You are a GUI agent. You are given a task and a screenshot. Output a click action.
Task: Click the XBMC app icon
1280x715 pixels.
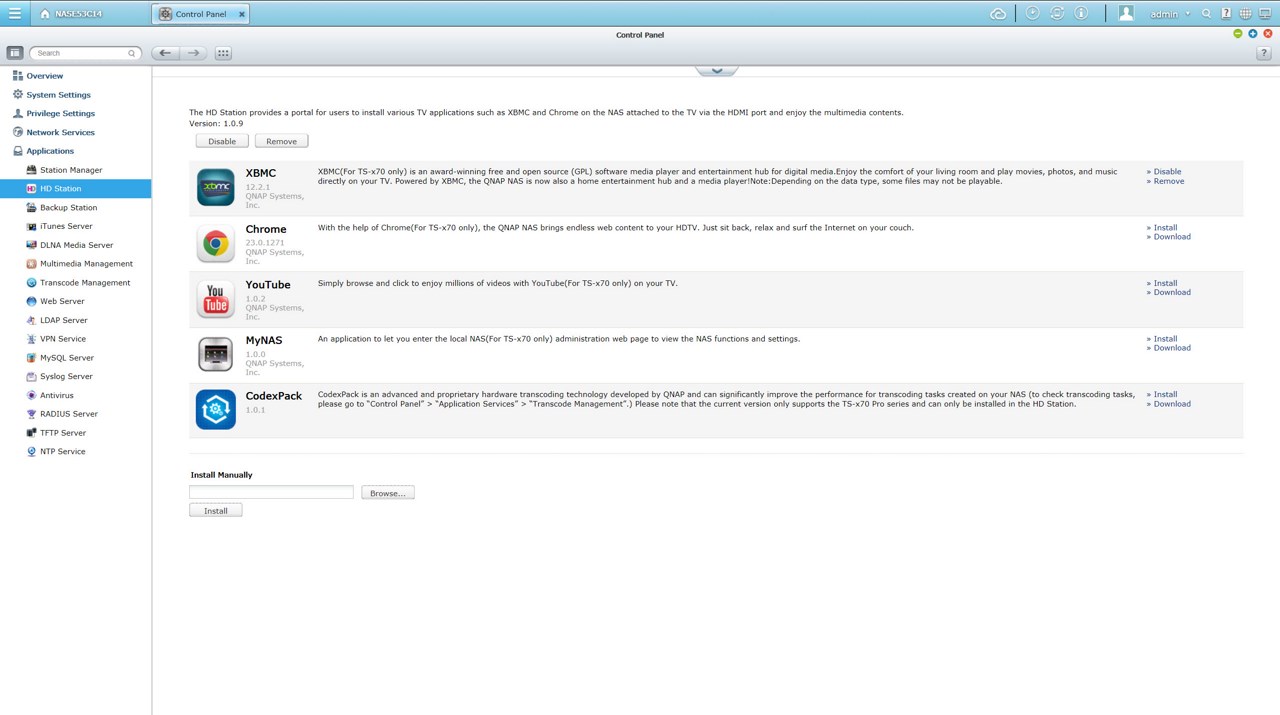(215, 187)
